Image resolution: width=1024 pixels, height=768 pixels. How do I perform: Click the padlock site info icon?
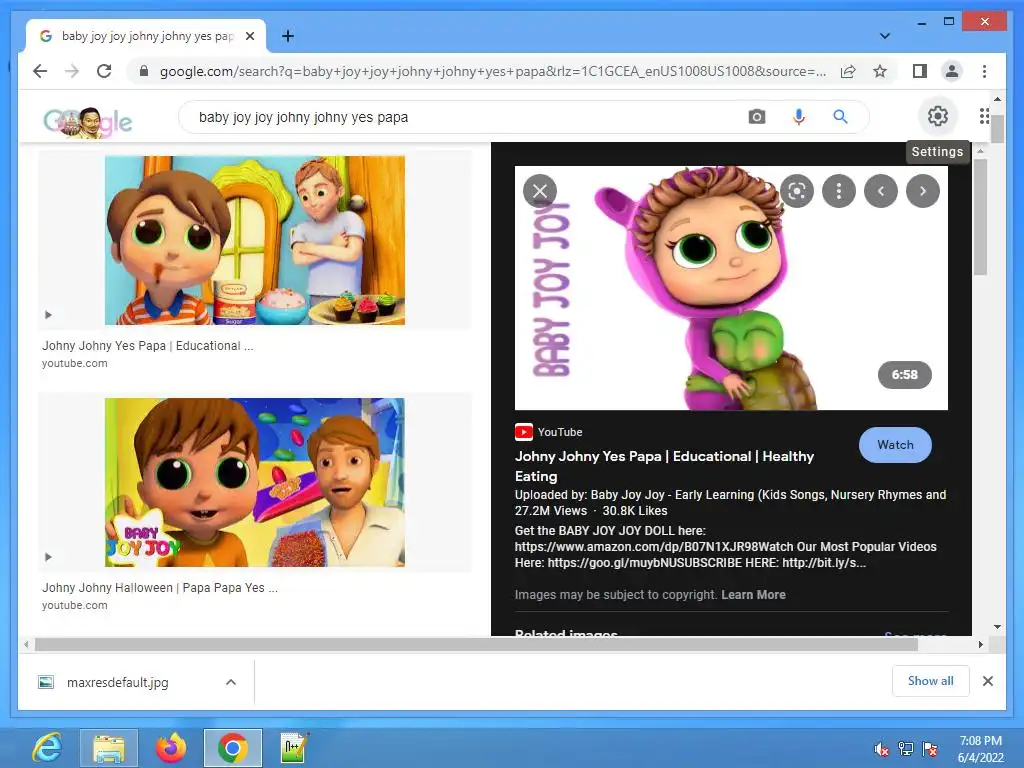tap(144, 71)
